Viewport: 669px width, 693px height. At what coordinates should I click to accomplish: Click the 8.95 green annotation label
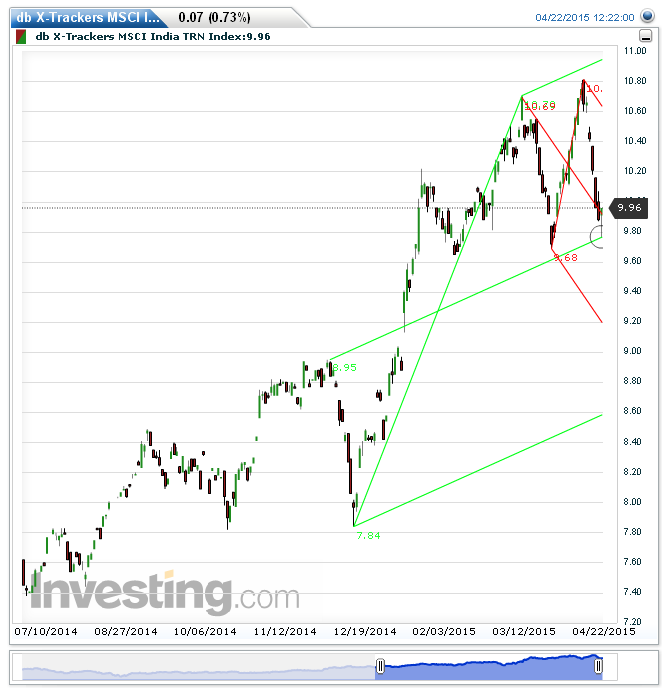point(345,368)
